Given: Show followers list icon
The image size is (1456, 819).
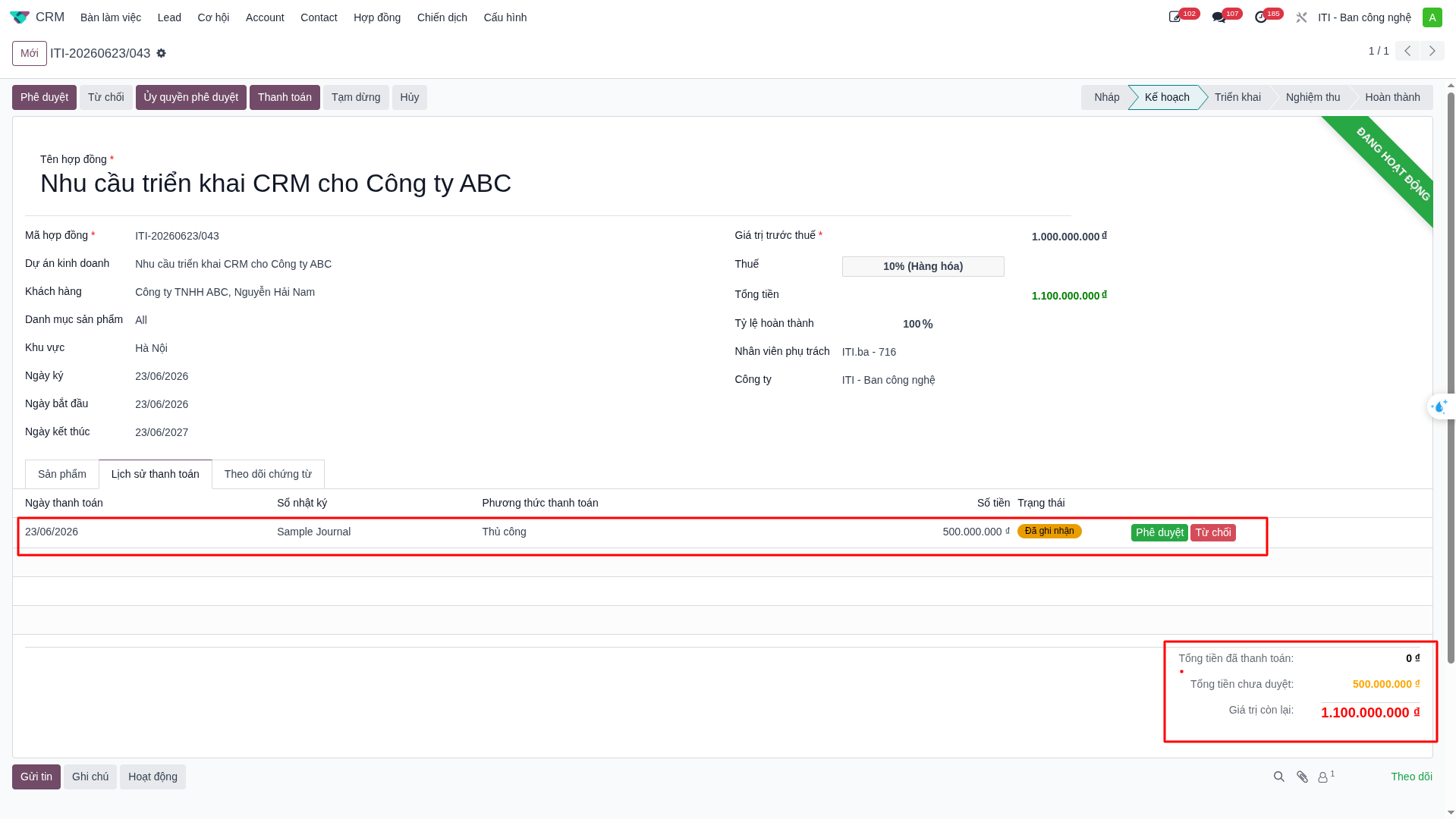Looking at the screenshot, I should coord(1325,777).
